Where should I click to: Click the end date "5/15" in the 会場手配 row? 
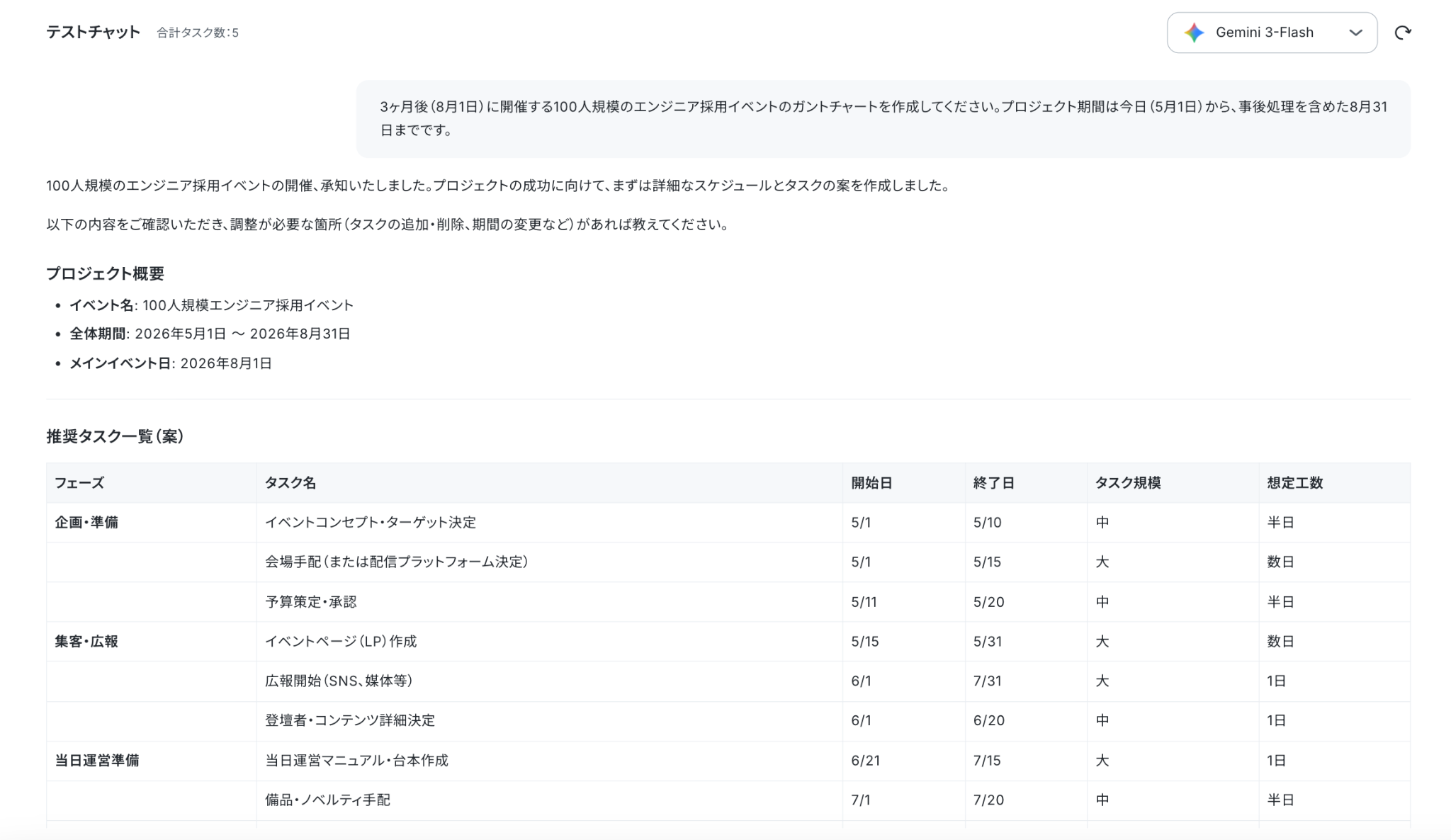(988, 562)
